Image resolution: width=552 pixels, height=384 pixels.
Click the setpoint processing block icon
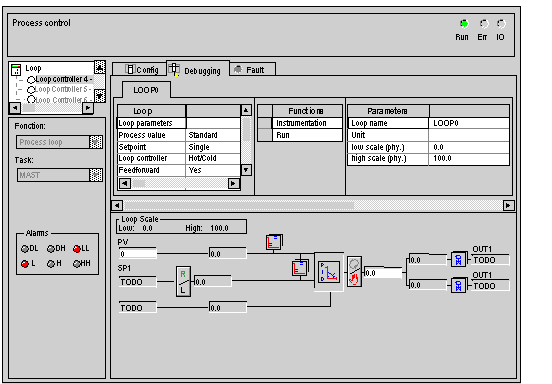pyautogui.click(x=300, y=268)
